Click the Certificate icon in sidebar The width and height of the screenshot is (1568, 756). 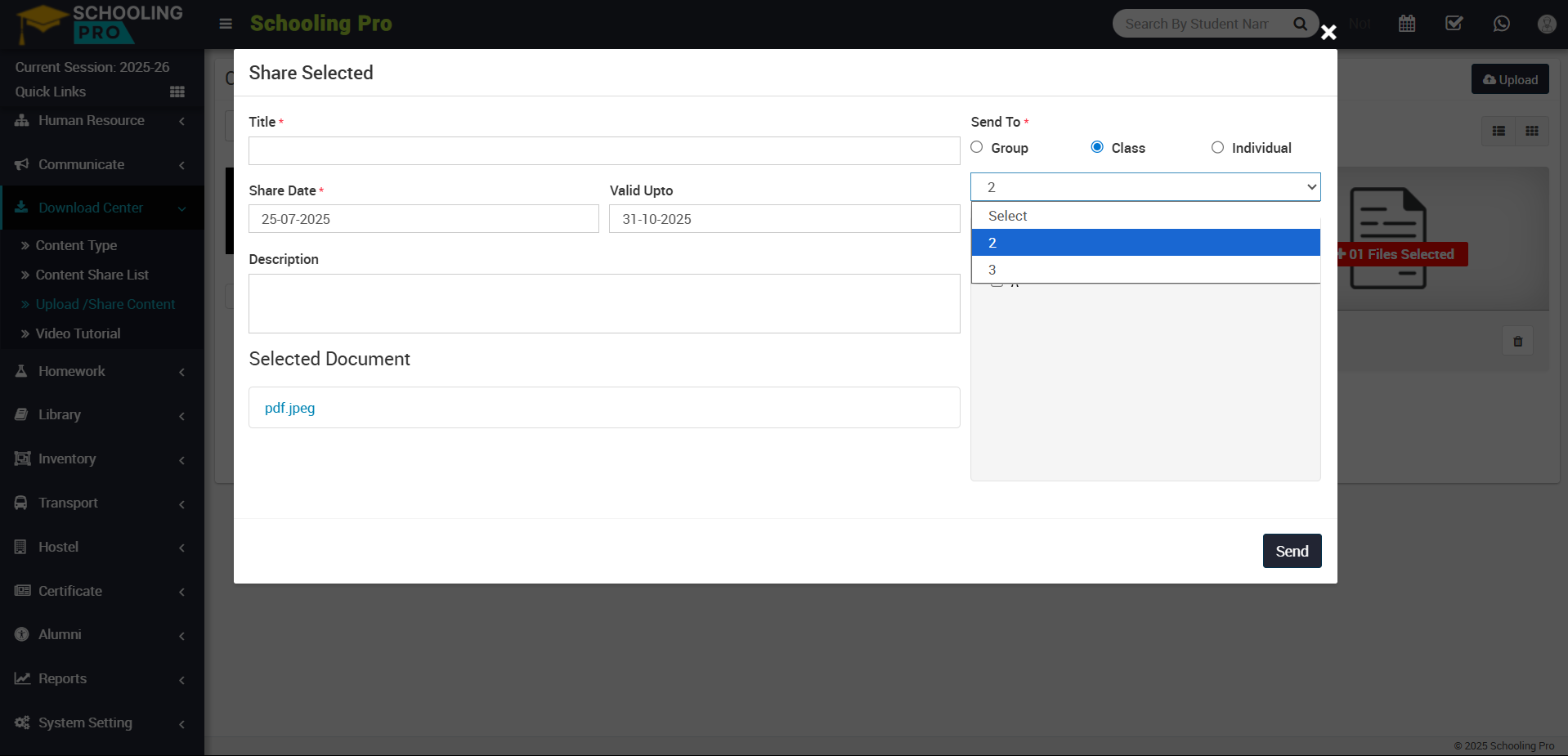tap(22, 591)
